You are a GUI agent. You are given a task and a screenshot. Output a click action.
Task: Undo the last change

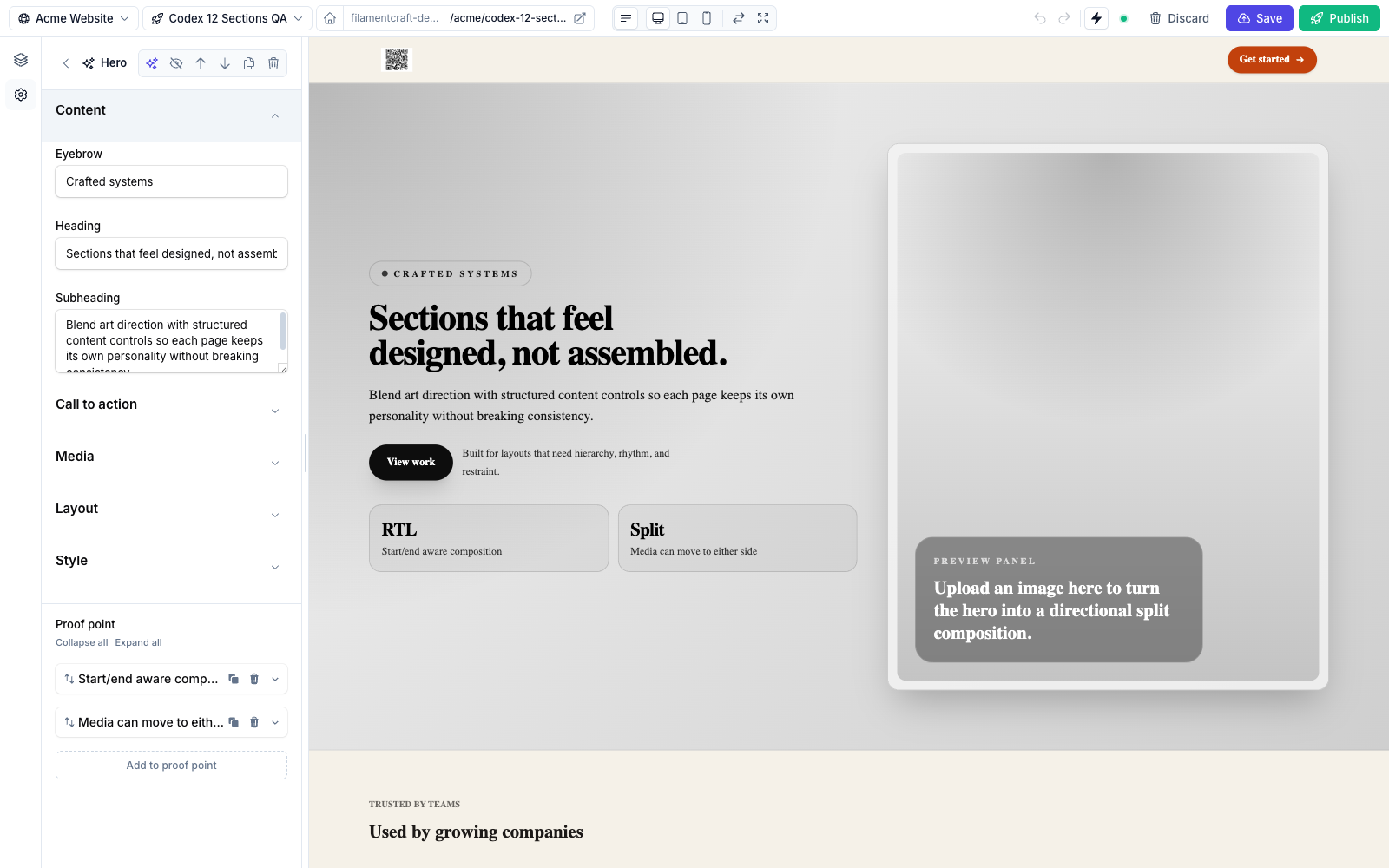click(1040, 18)
